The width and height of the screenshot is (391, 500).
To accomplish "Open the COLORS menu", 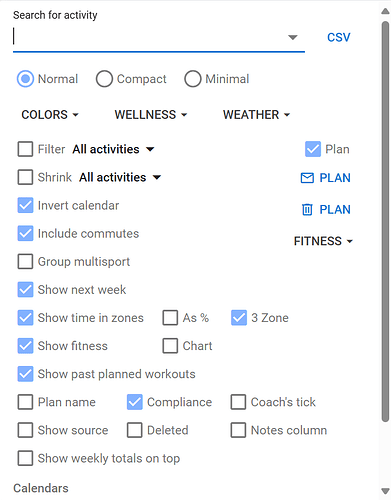I will tap(50, 115).
